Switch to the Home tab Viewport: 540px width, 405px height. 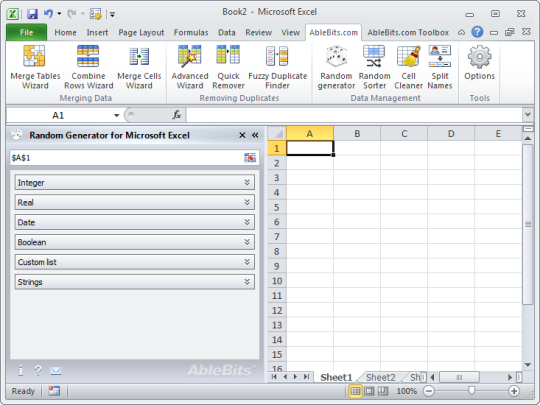[65, 32]
